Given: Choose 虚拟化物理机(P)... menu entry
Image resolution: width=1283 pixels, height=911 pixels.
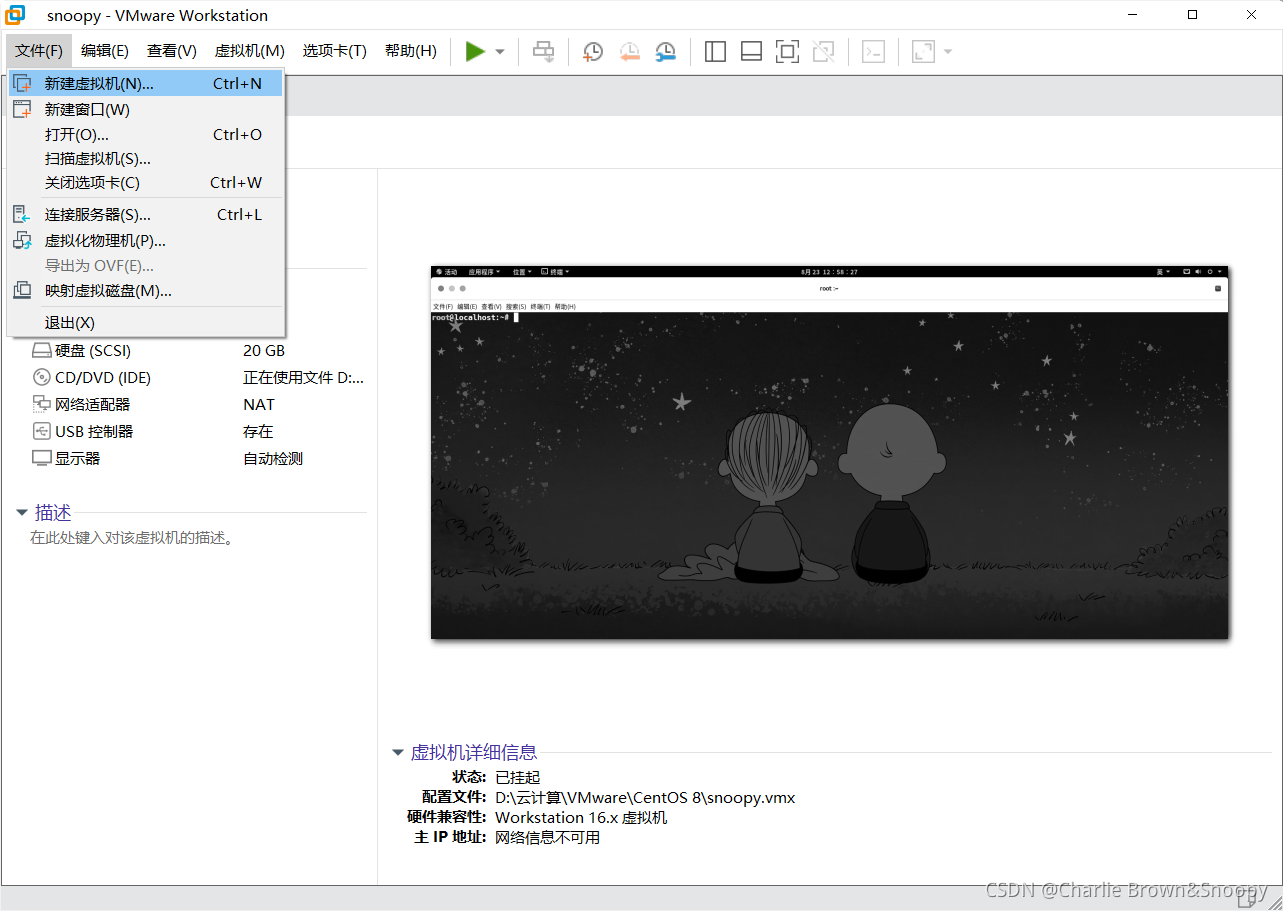Looking at the screenshot, I should click(x=146, y=240).
